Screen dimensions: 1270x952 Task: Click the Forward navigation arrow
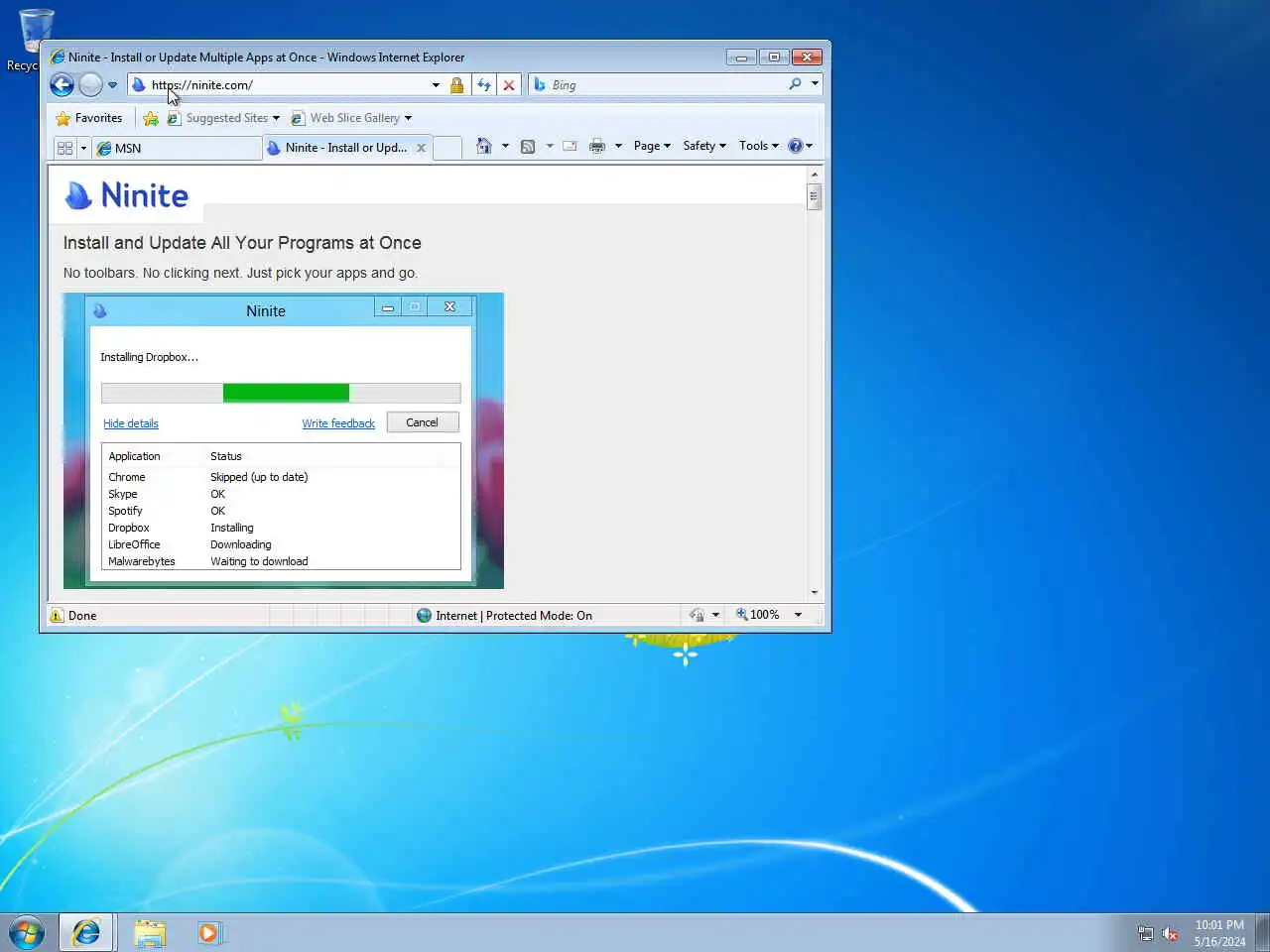pos(90,85)
